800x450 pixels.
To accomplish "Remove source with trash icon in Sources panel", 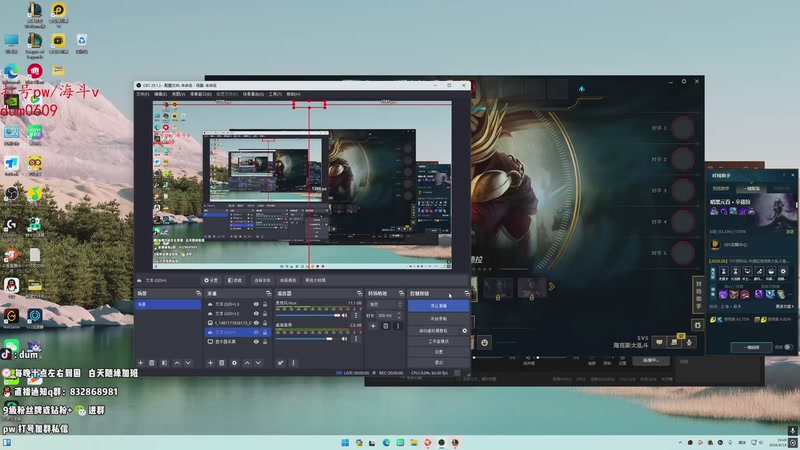I will (221, 363).
